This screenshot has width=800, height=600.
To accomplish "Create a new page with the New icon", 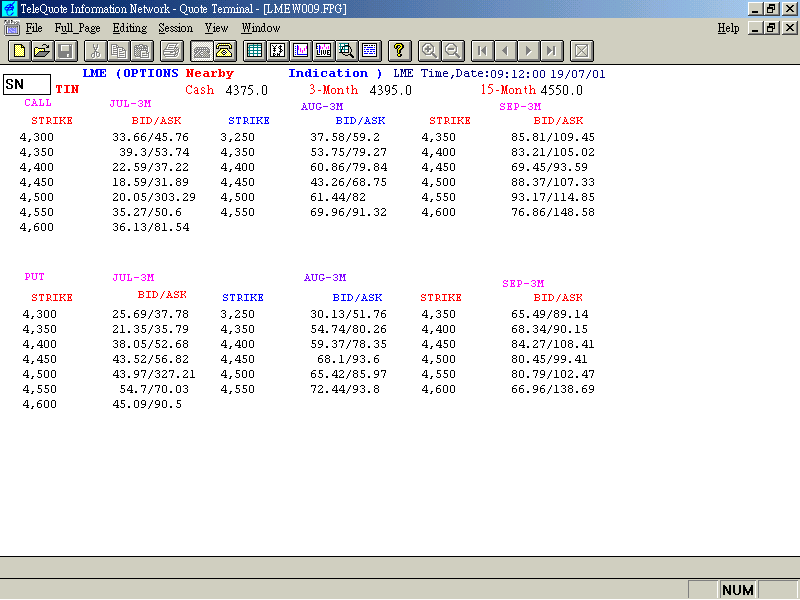I will 19,51.
